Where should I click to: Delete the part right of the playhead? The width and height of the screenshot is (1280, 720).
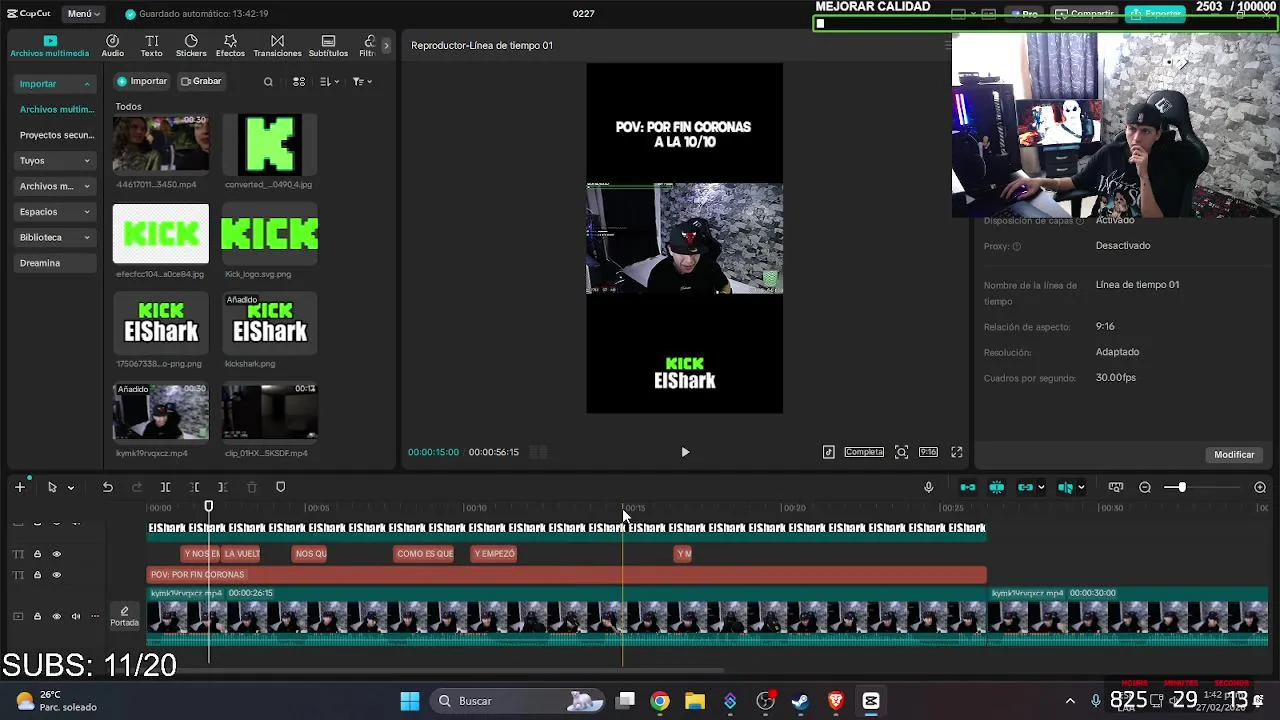point(223,487)
